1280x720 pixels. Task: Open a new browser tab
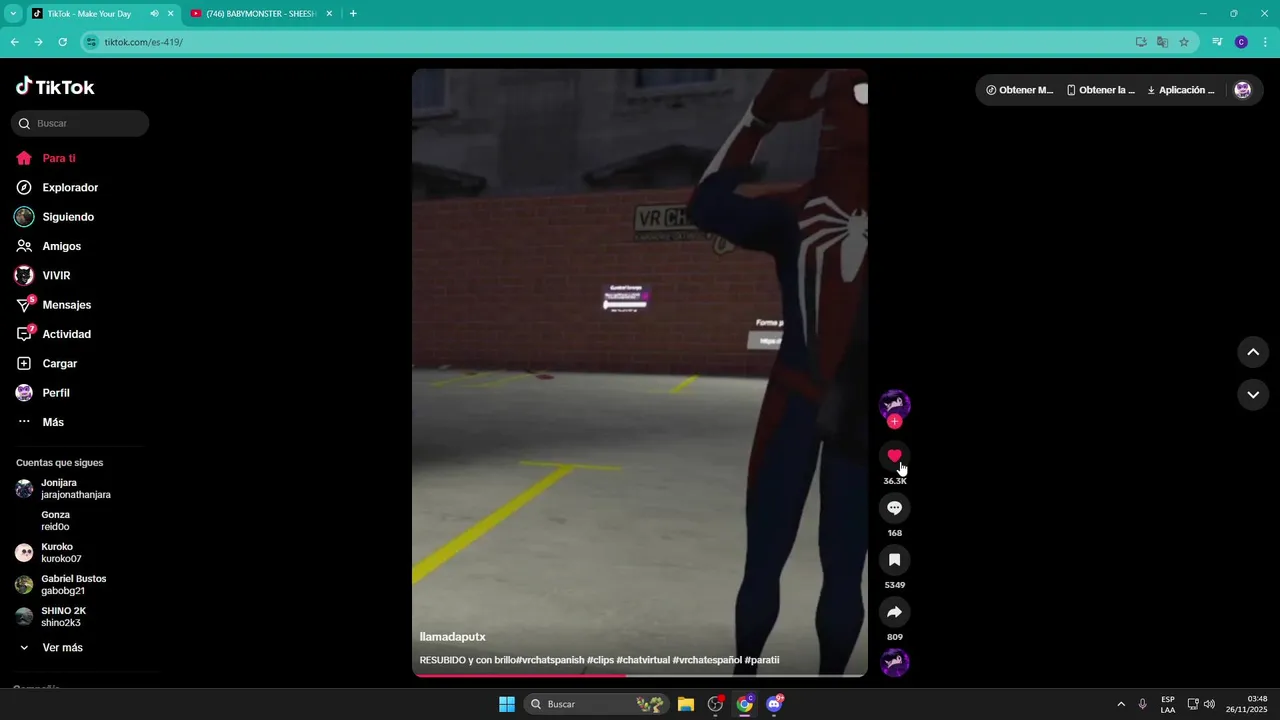(353, 14)
